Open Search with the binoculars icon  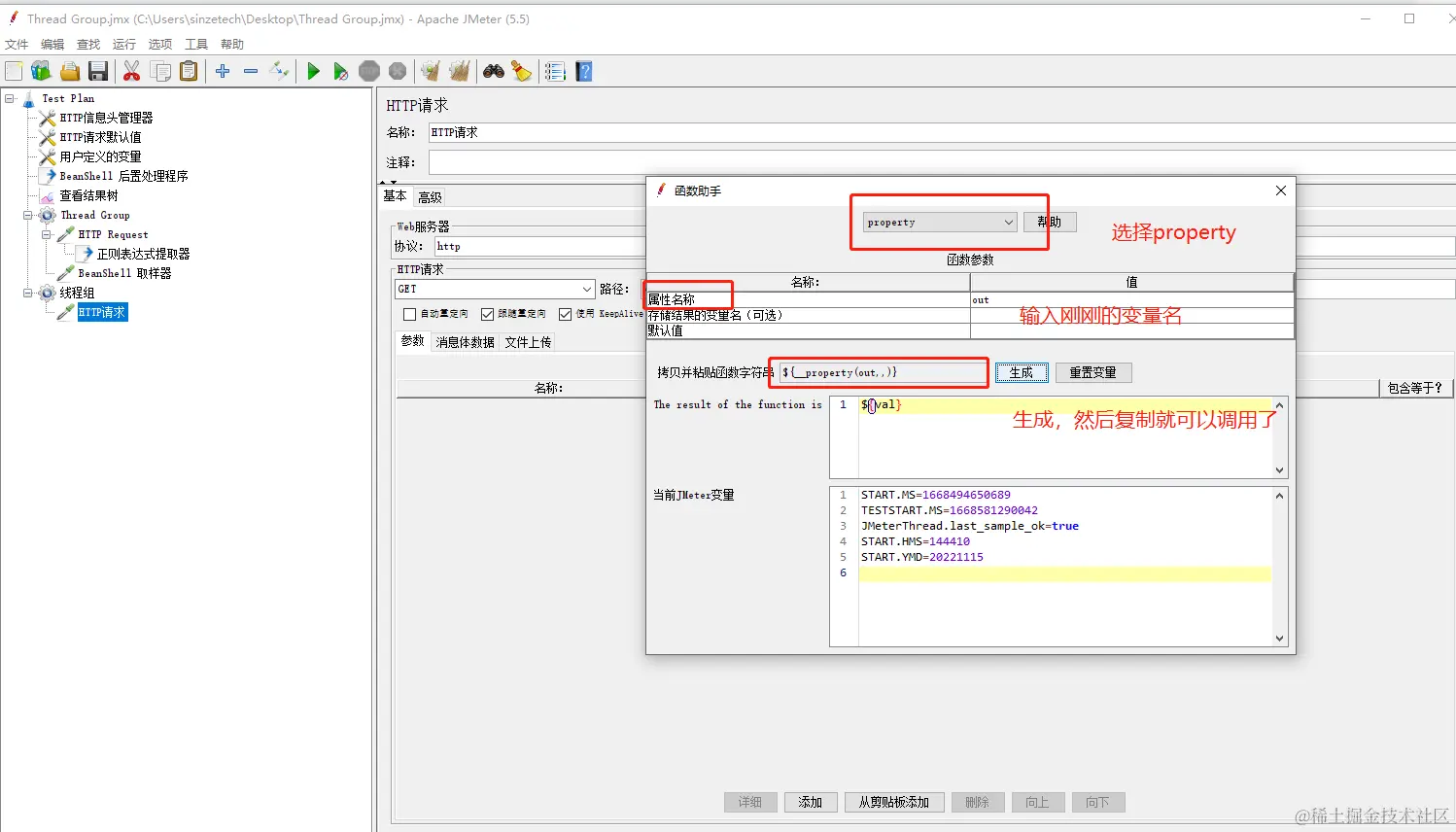pyautogui.click(x=494, y=71)
